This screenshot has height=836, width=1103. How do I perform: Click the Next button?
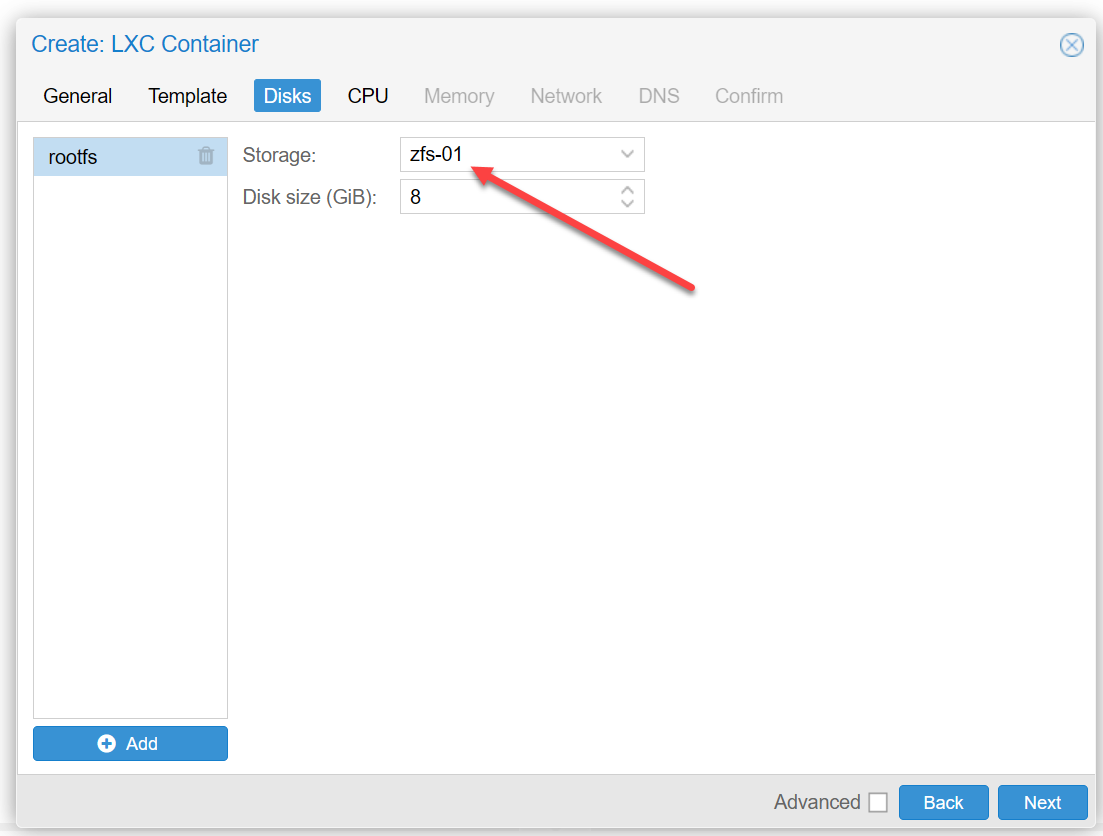tap(1043, 802)
